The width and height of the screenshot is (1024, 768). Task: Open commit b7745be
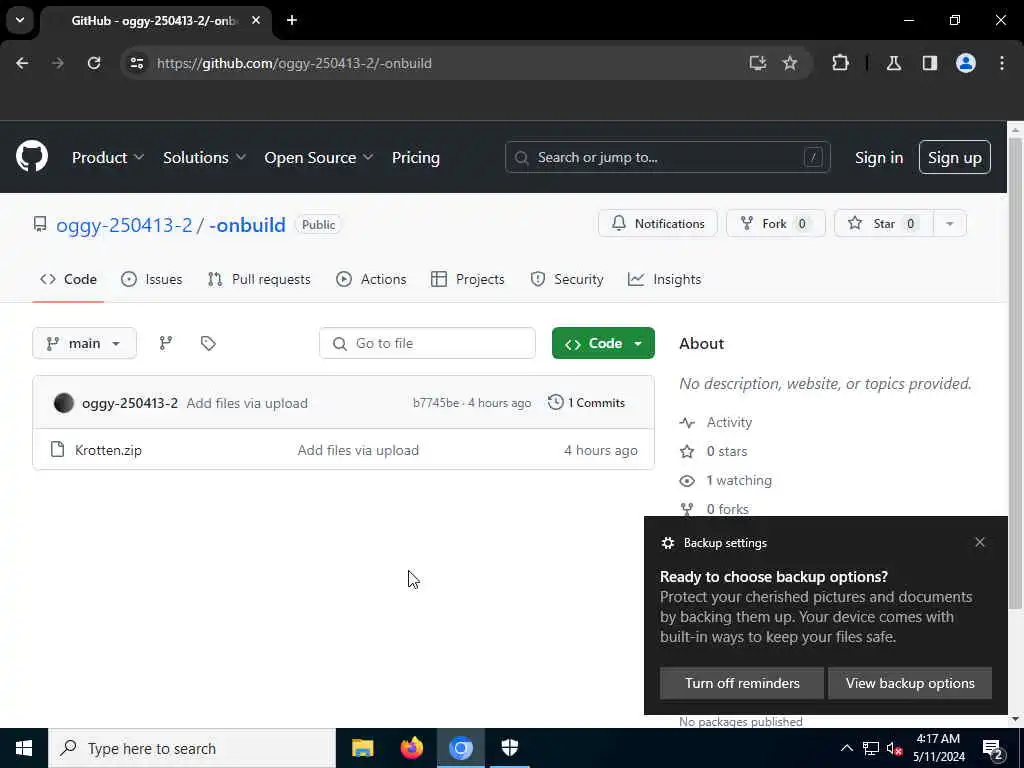tap(436, 403)
